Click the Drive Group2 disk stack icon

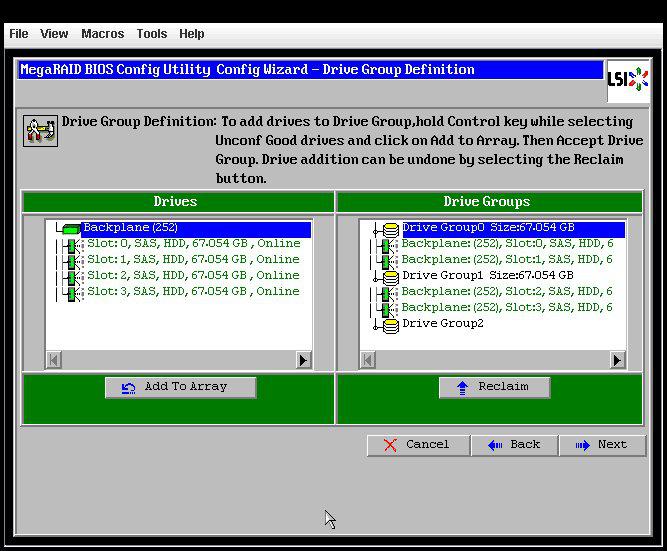point(390,324)
